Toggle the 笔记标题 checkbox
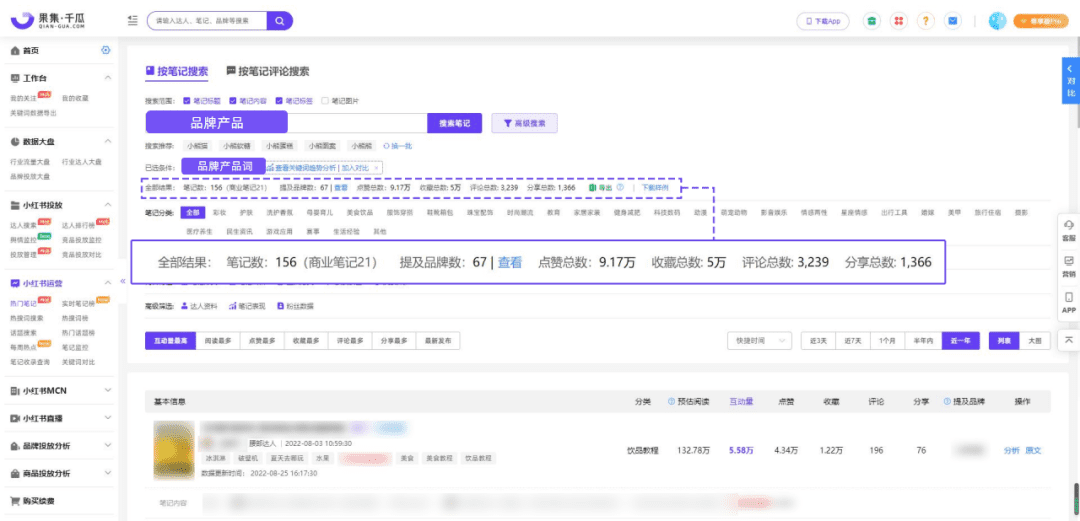This screenshot has height=521, width=1080. [x=187, y=101]
